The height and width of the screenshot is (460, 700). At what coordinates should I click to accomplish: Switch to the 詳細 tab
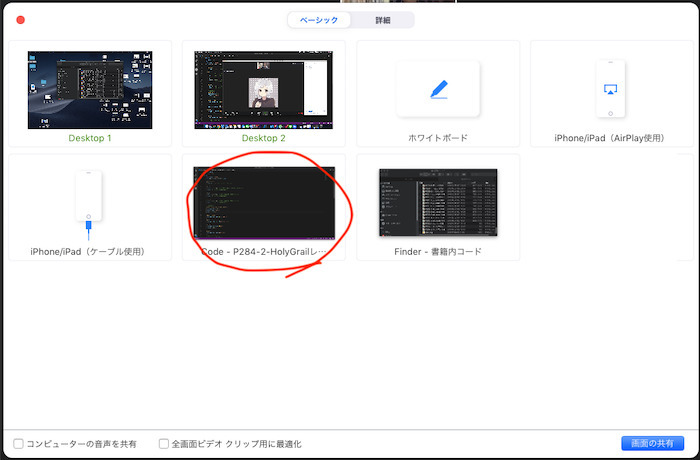(383, 20)
